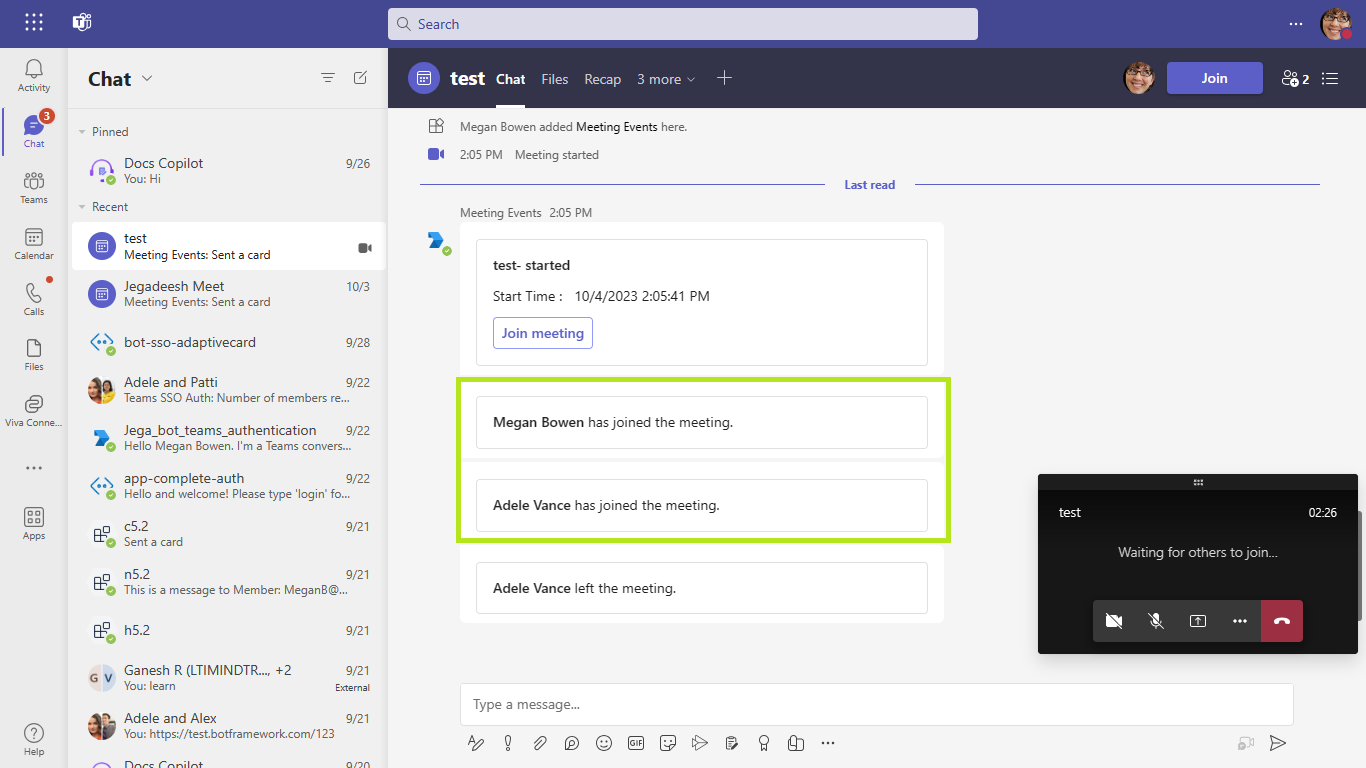Screen dimensions: 1366x768
Task: Switch to the Recap tab
Action: point(603,79)
